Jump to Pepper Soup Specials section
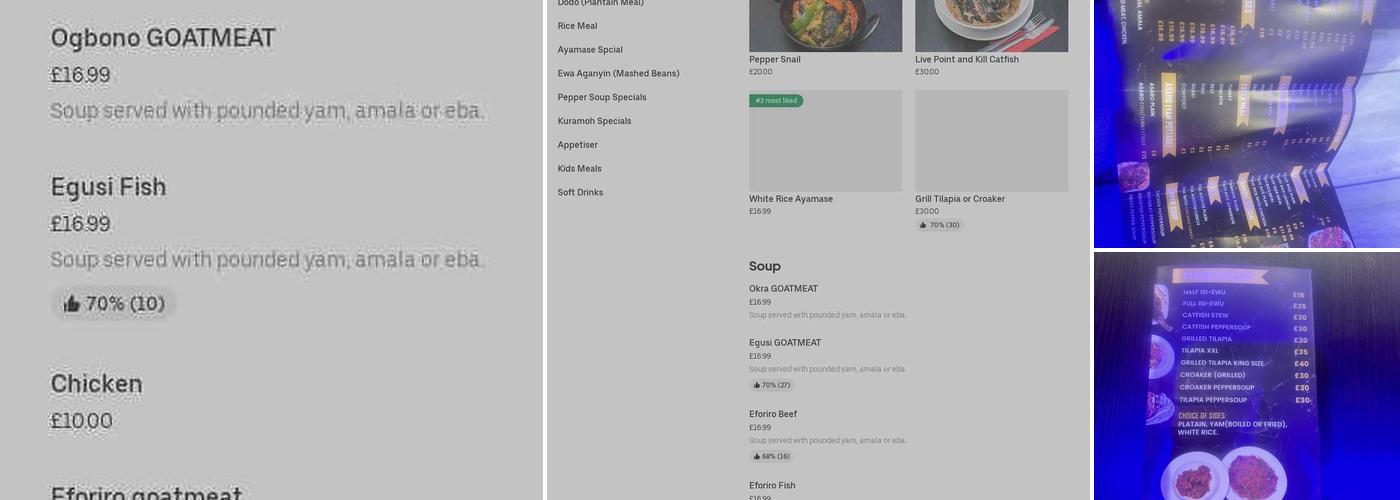Viewport: 1400px width, 500px height. (602, 97)
